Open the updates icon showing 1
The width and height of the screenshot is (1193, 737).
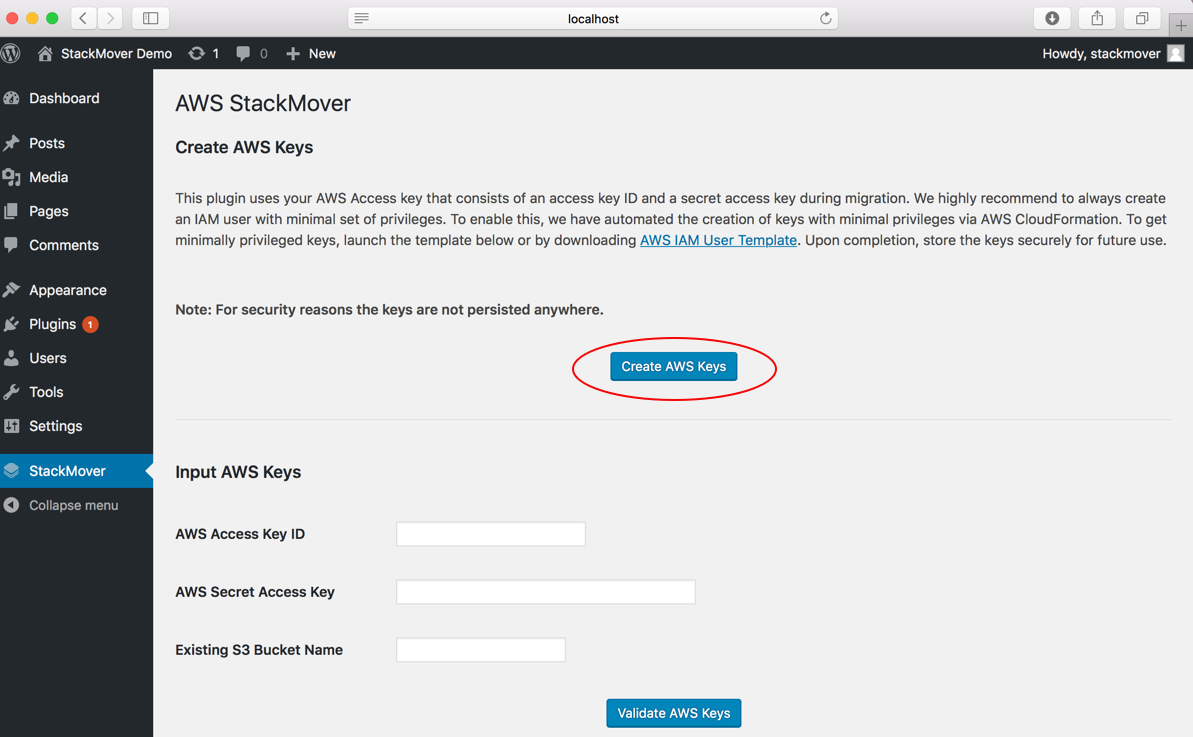[203, 53]
